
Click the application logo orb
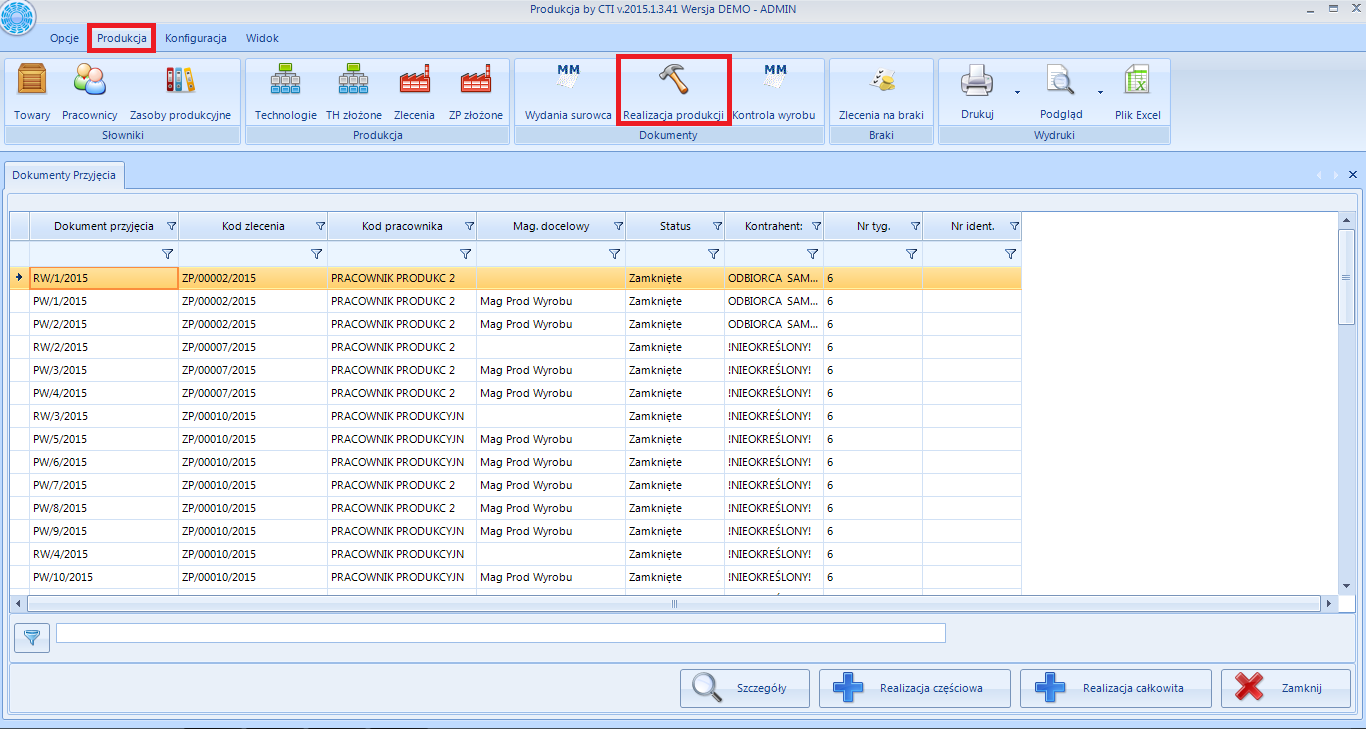[18, 17]
